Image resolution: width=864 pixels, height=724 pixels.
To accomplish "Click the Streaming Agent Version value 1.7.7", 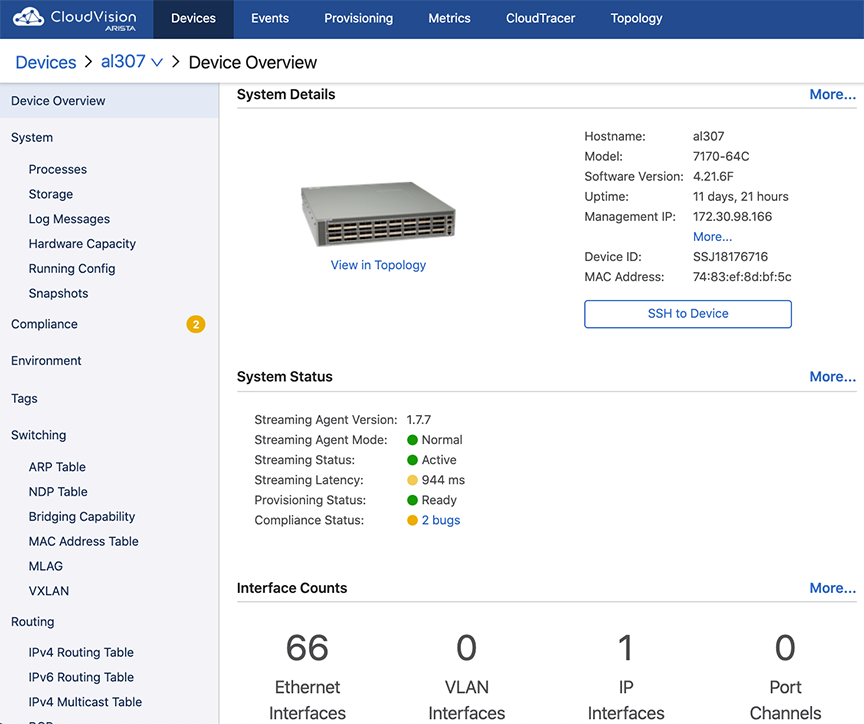I will pos(419,420).
